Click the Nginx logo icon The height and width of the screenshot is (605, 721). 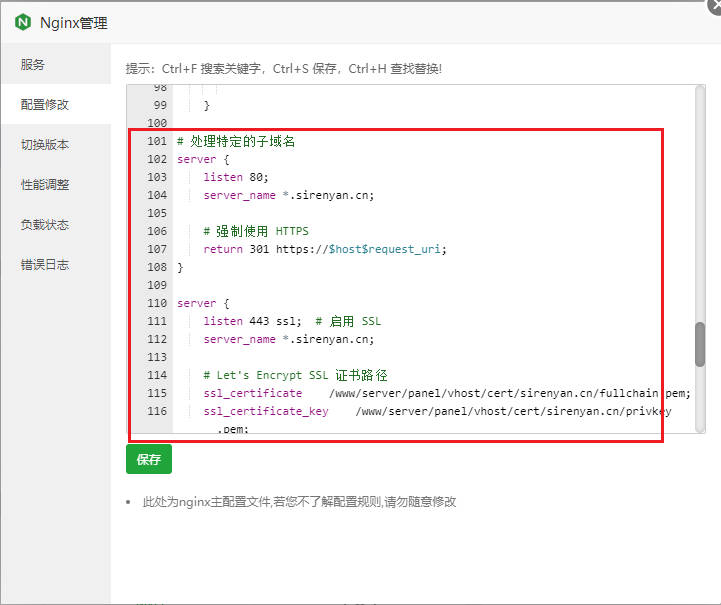tap(23, 22)
